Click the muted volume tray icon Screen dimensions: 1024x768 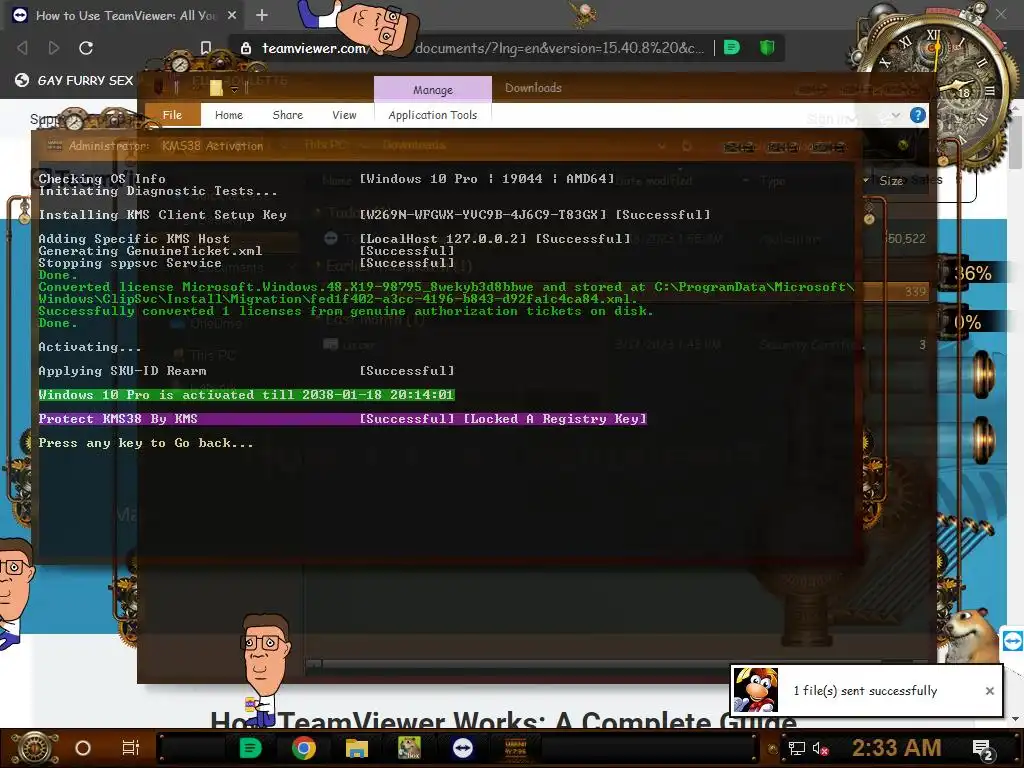coord(820,748)
